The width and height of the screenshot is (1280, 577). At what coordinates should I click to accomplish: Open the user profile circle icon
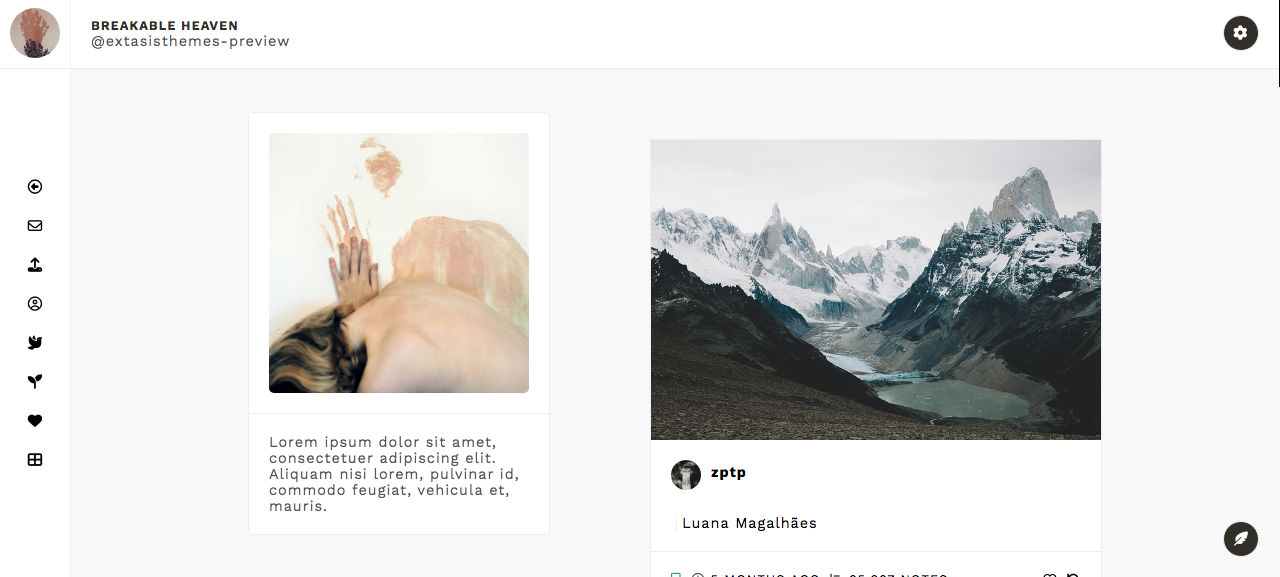(35, 304)
